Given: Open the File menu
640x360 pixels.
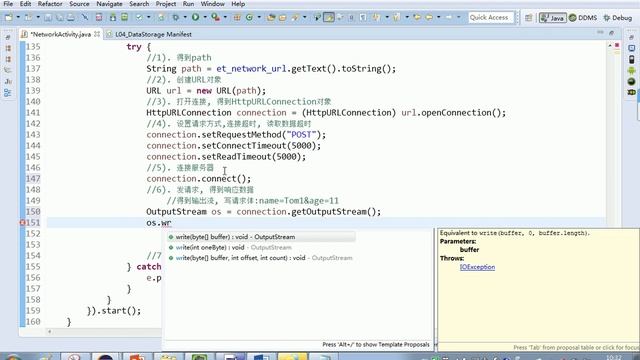Looking at the screenshot, I should point(8,4).
